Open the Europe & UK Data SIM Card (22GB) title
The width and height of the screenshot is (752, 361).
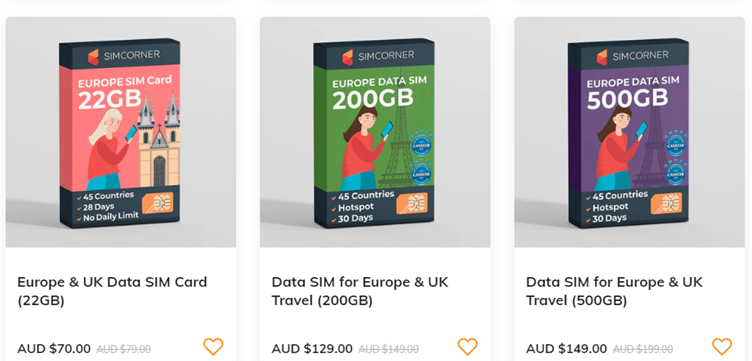(112, 291)
